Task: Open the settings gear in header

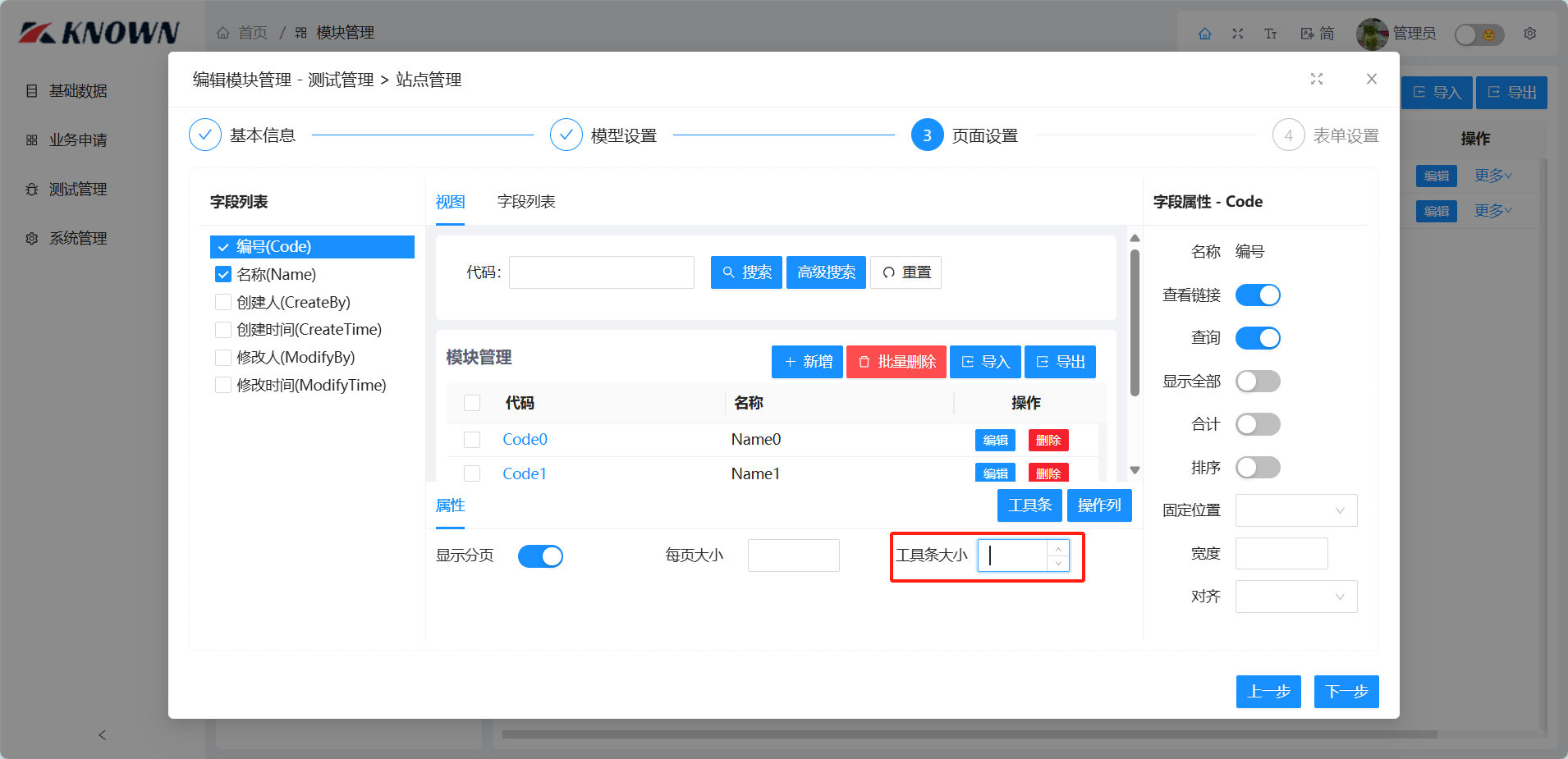Action: (1530, 34)
